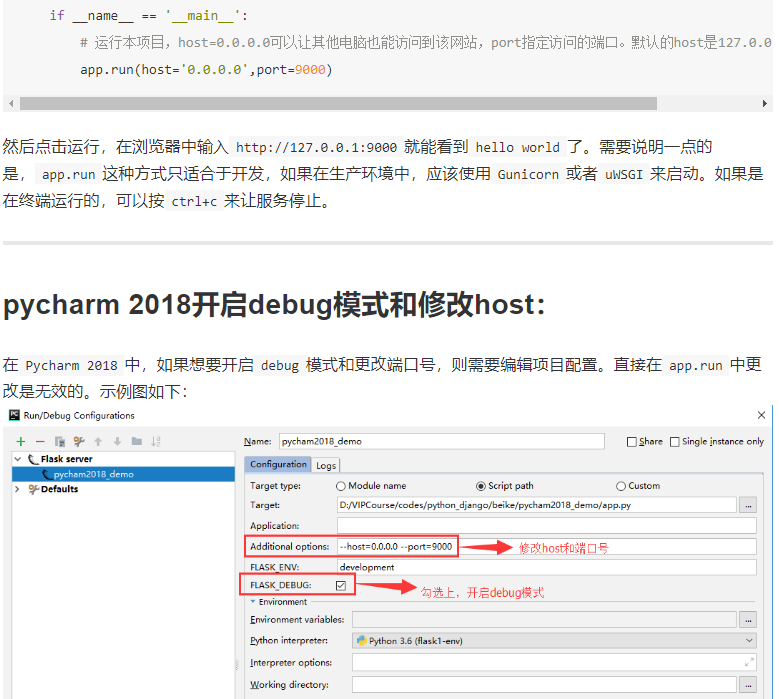Click the Name input field

pos(442,441)
